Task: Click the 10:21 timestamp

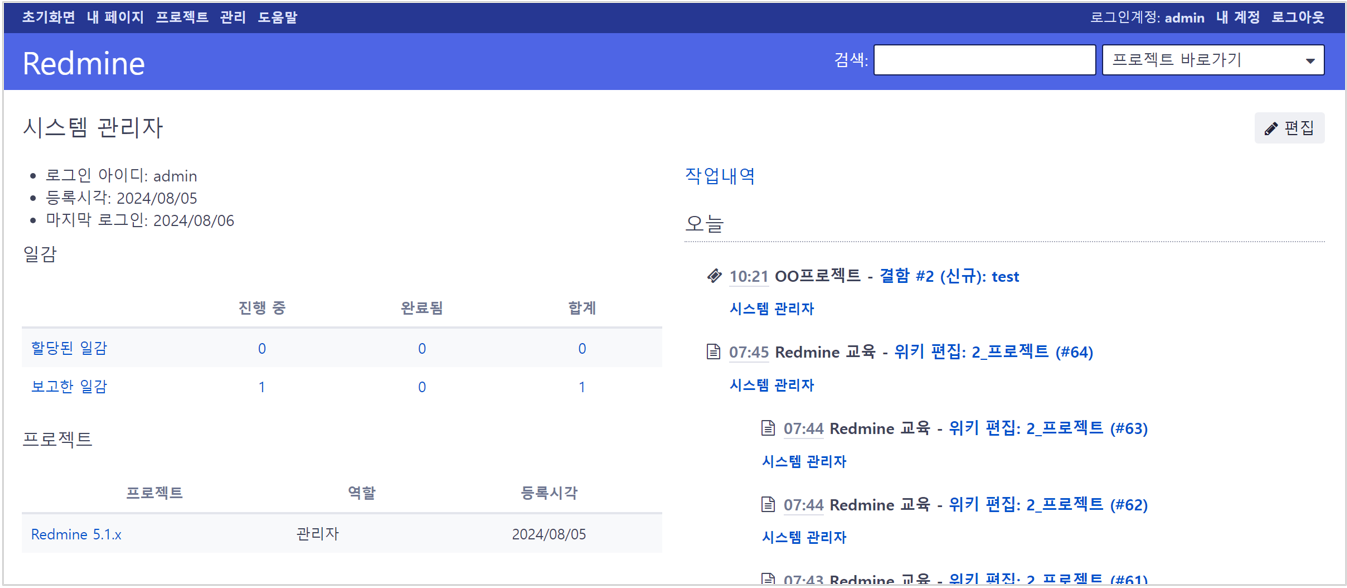Action: tap(749, 276)
